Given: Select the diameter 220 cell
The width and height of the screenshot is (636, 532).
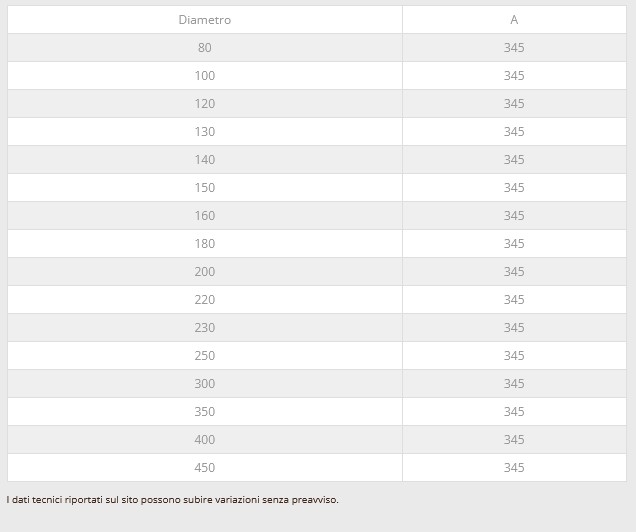Looking at the screenshot, I should click(205, 300).
